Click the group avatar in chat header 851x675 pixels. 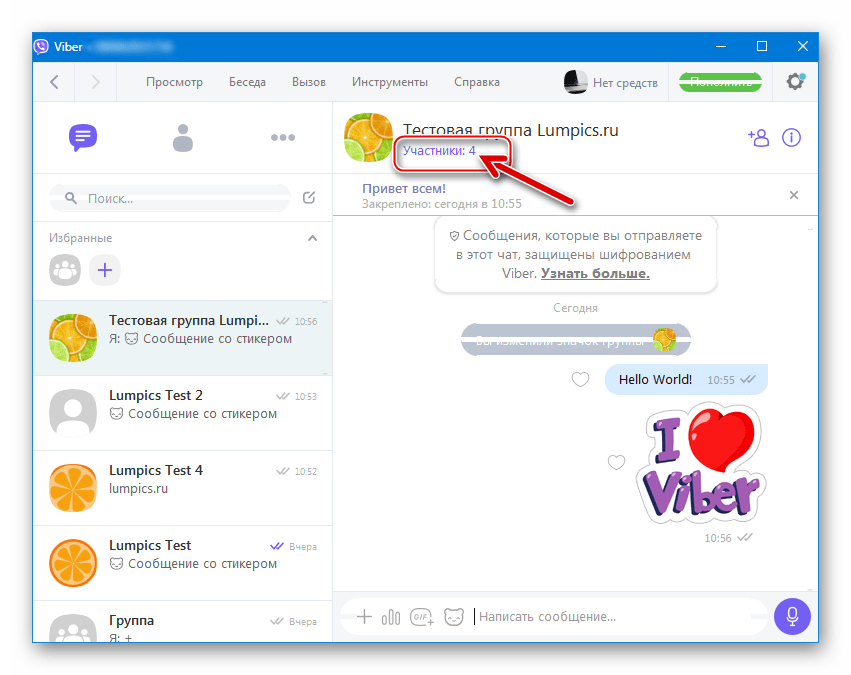pos(369,137)
